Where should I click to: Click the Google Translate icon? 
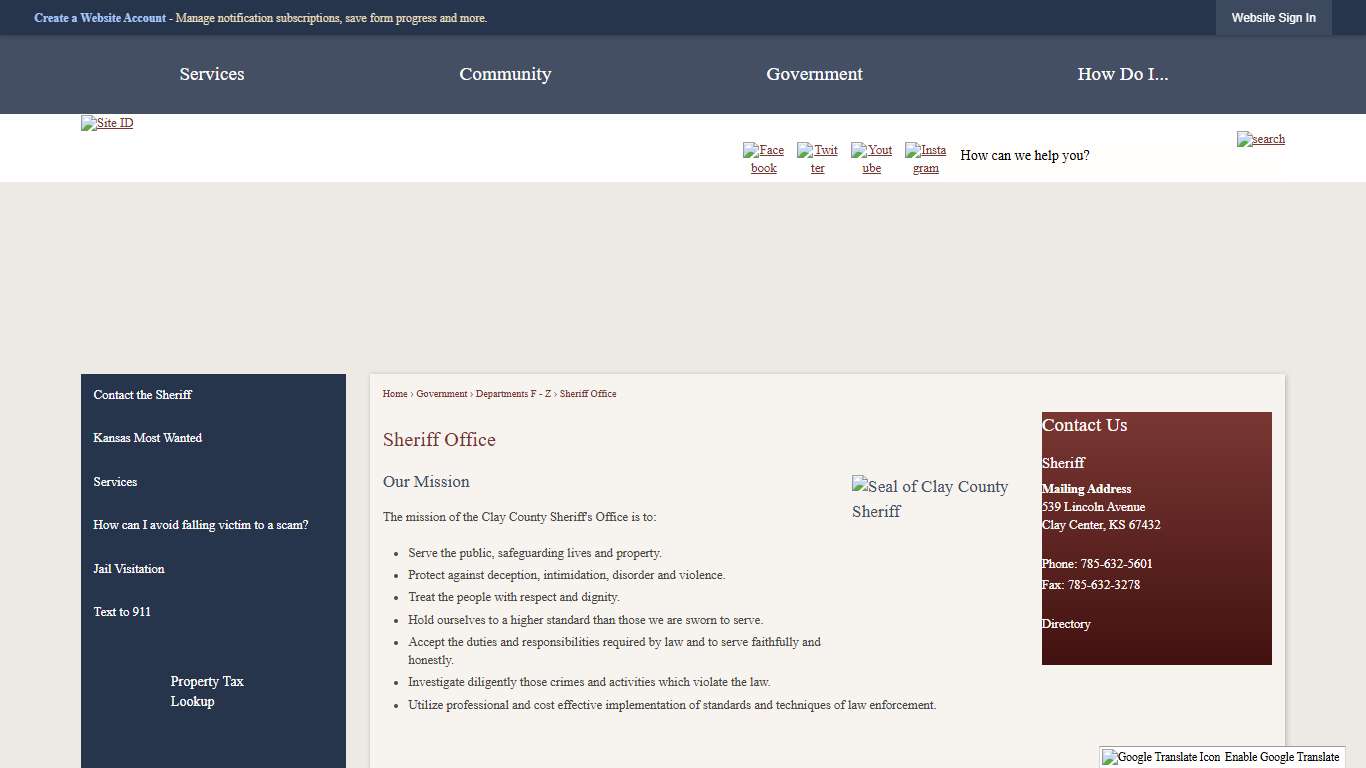[x=1160, y=757]
